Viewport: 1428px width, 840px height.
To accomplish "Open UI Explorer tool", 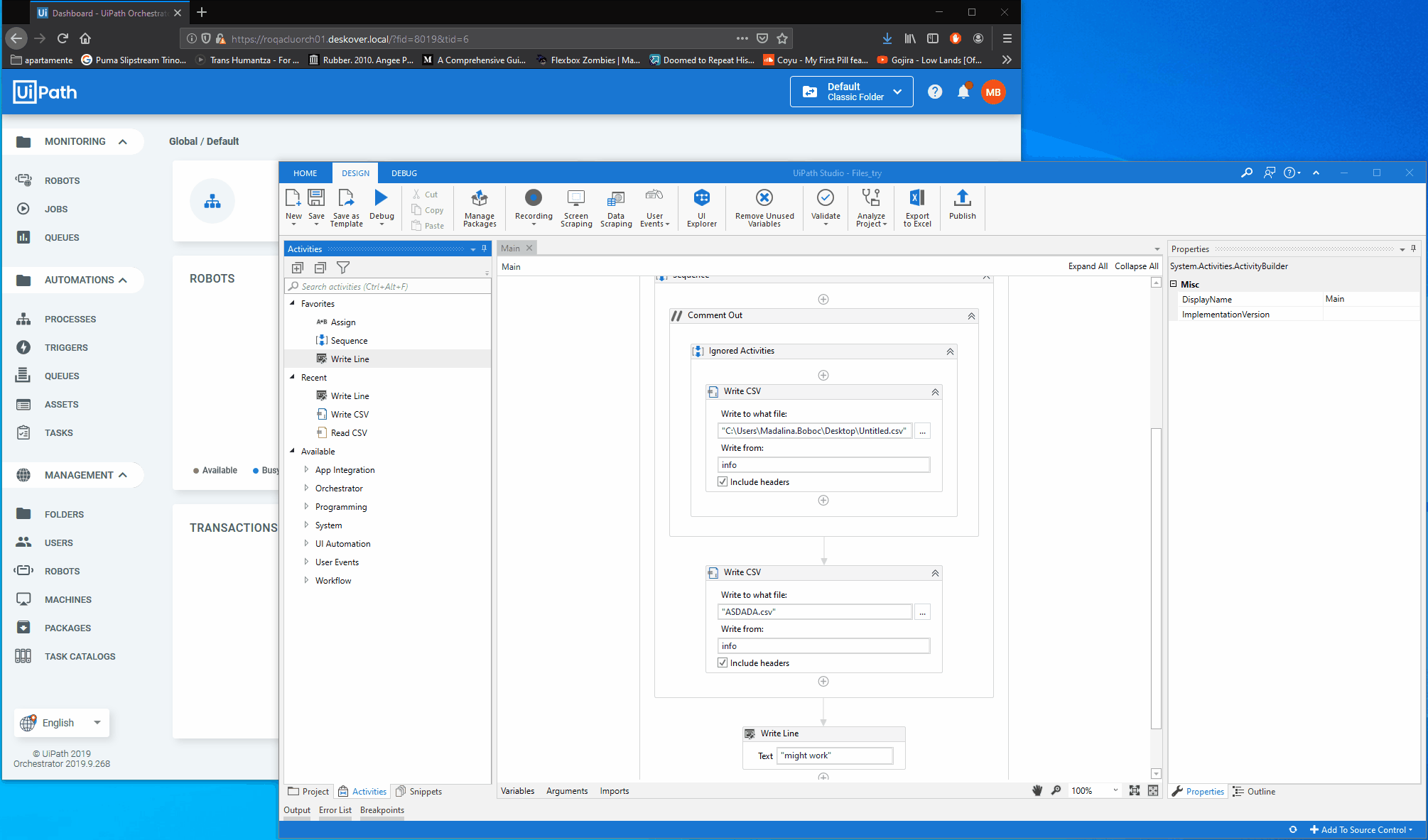I will [x=701, y=199].
